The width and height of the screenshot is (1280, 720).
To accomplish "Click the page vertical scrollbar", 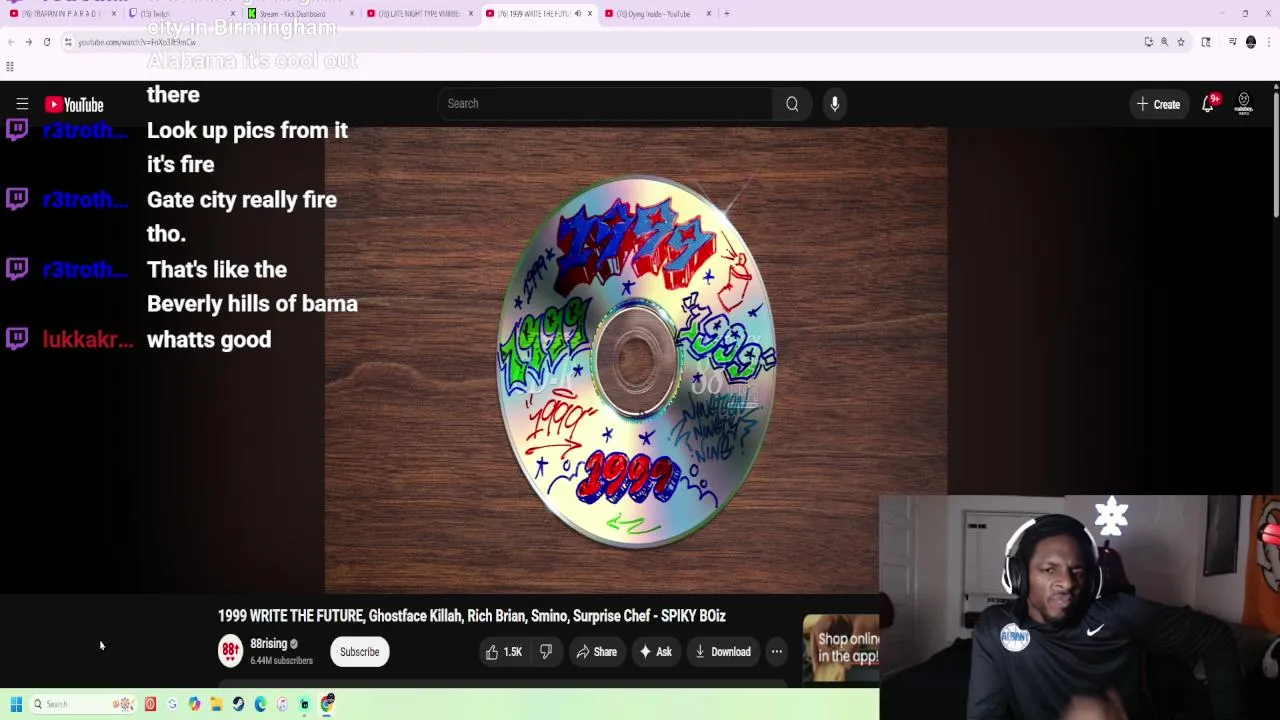I will [x=1275, y=155].
